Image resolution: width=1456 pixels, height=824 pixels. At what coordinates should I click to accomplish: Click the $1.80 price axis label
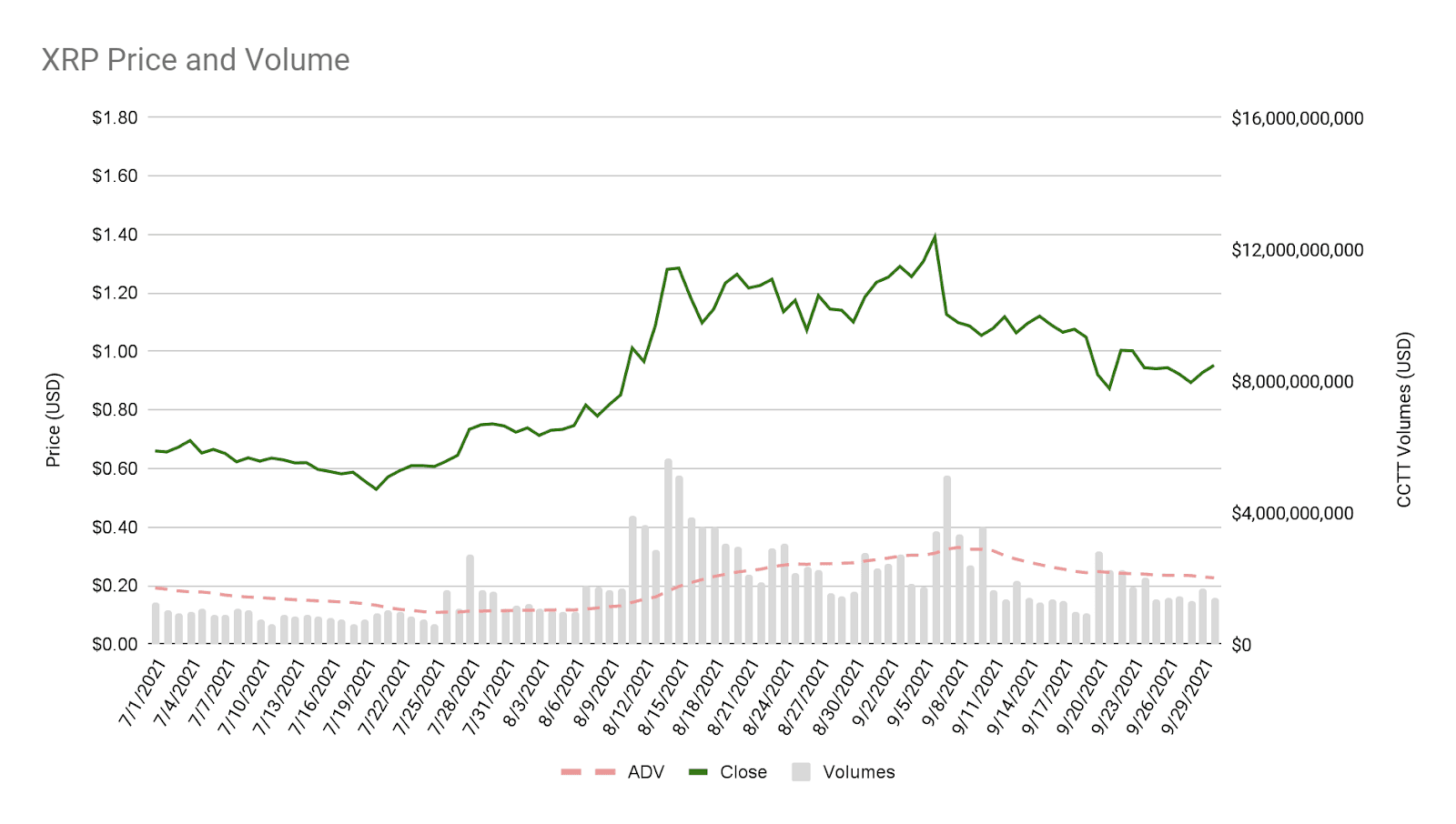pos(115,117)
